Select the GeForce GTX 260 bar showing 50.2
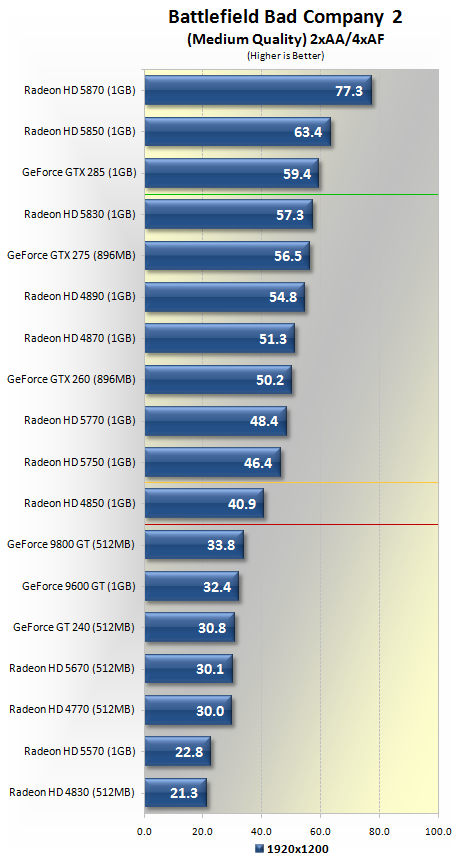Image resolution: width=457 pixels, height=863 pixels. click(219, 379)
